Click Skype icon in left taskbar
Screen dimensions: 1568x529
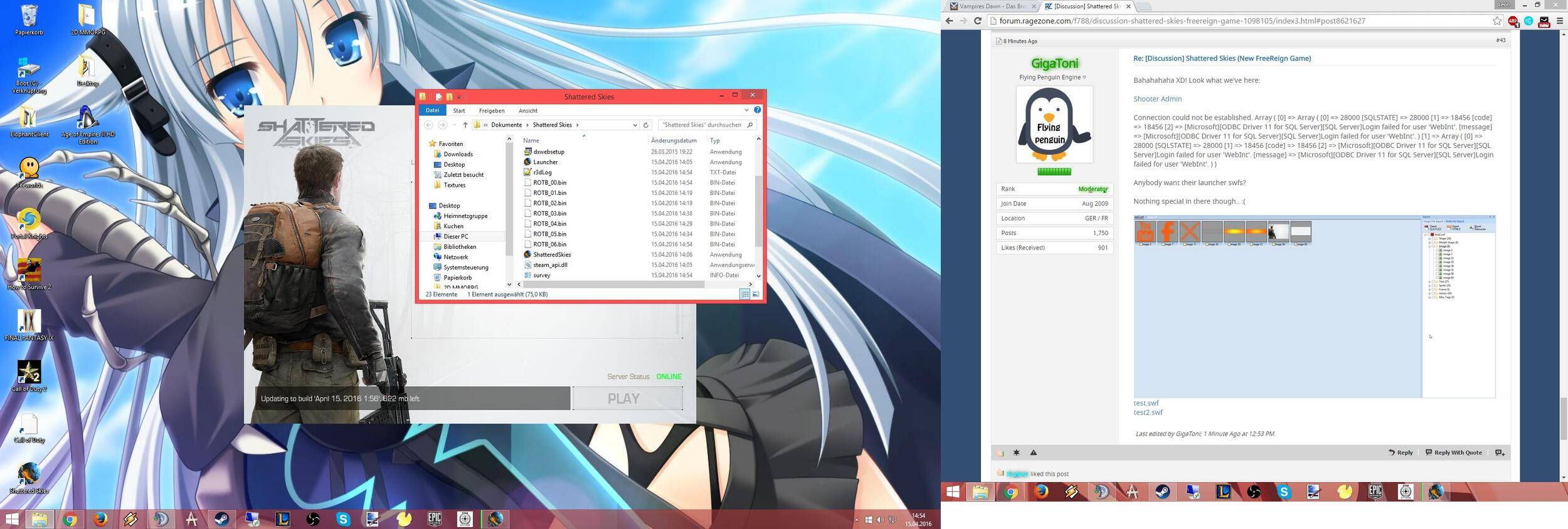pyautogui.click(x=343, y=519)
